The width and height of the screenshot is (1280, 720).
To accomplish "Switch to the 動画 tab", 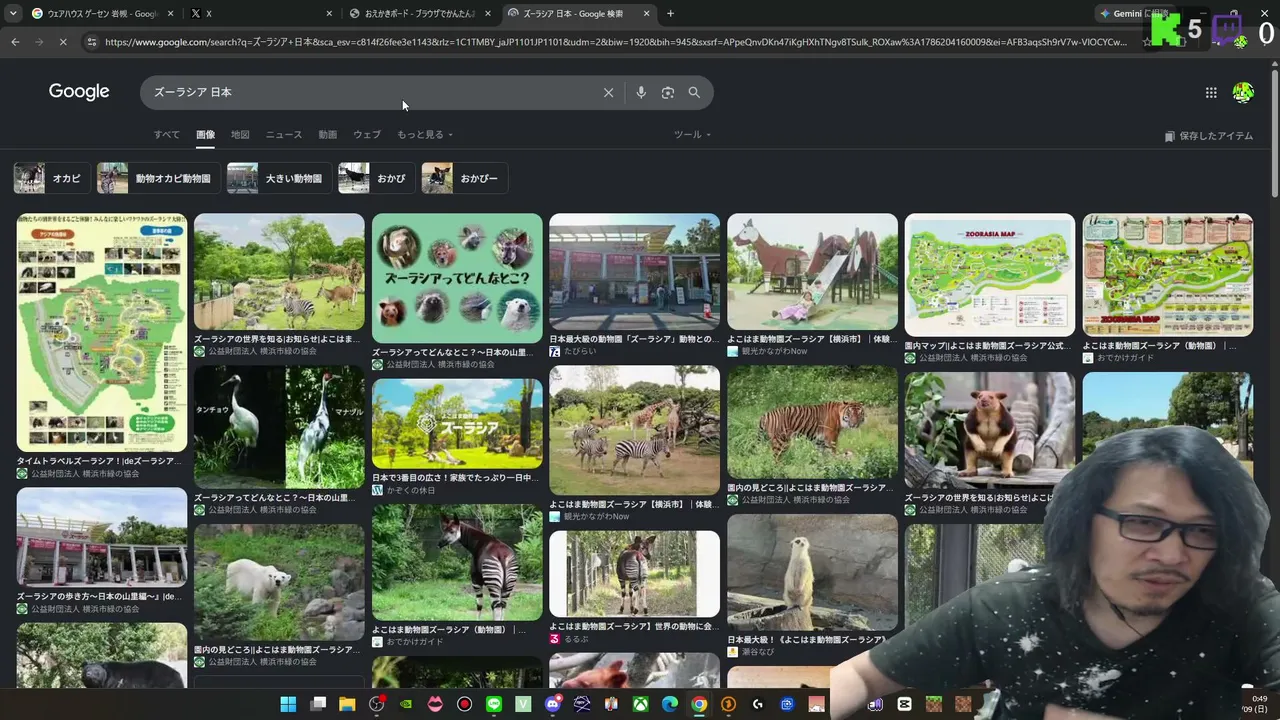I will 328,135.
